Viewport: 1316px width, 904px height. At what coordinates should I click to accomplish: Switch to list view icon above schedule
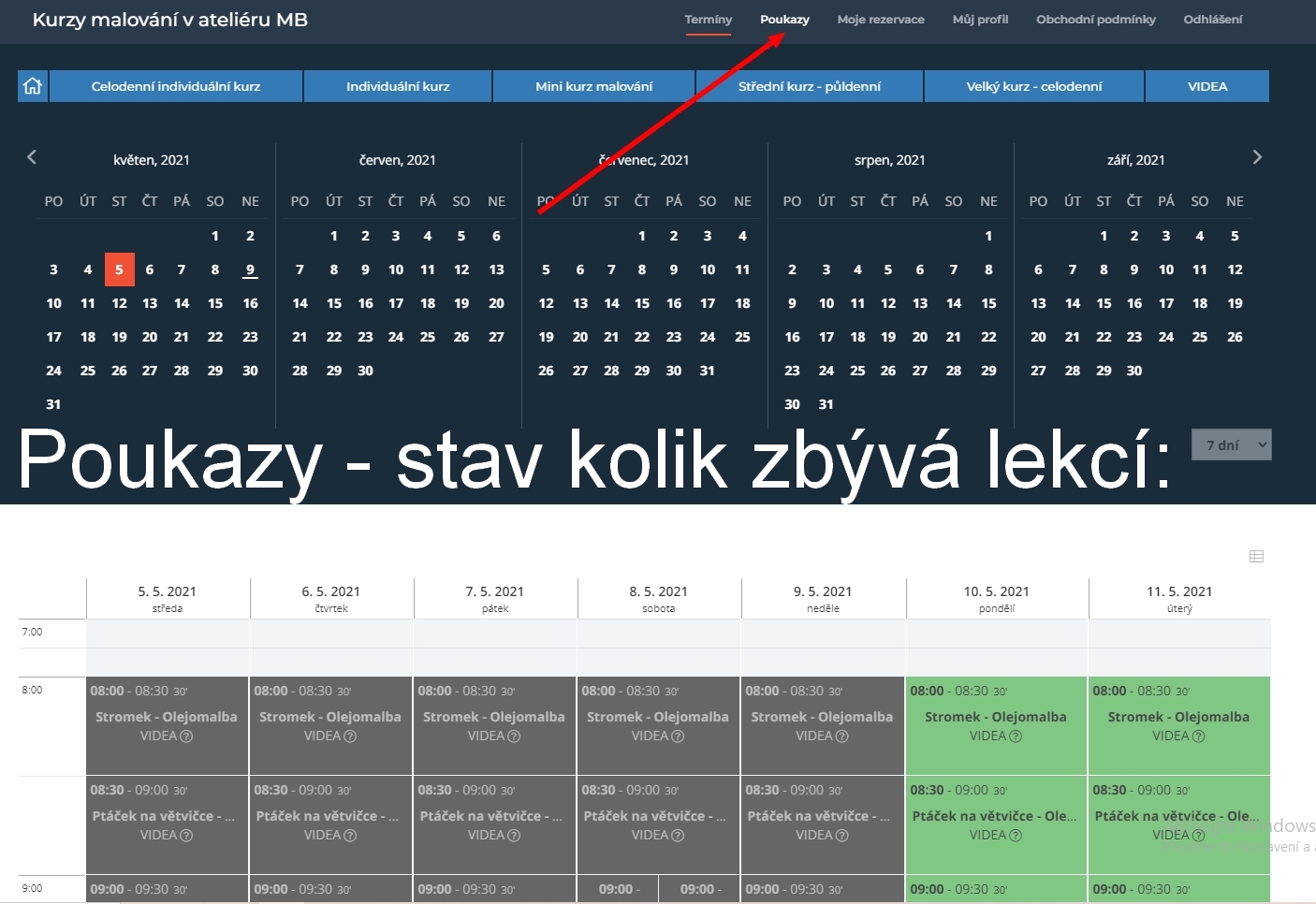[x=1256, y=557]
